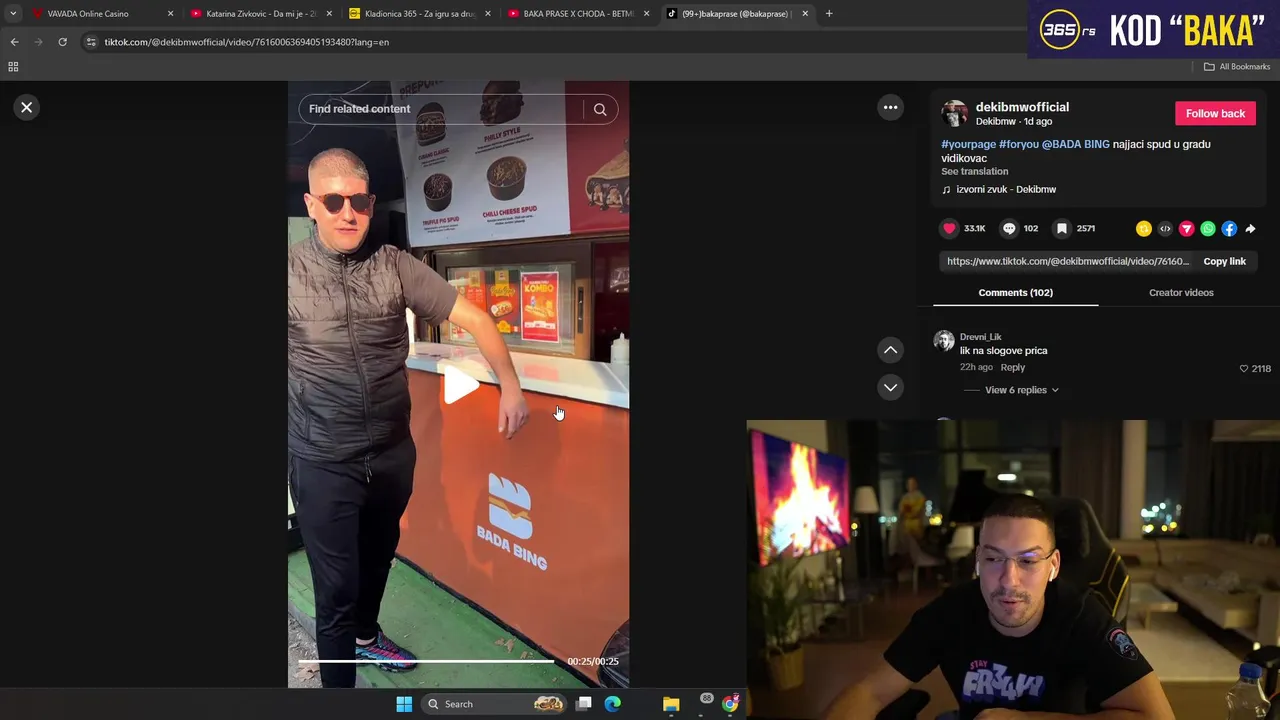Image resolution: width=1280 pixels, height=720 pixels.
Task: Play the video with center play button
Action: pyautogui.click(x=459, y=385)
